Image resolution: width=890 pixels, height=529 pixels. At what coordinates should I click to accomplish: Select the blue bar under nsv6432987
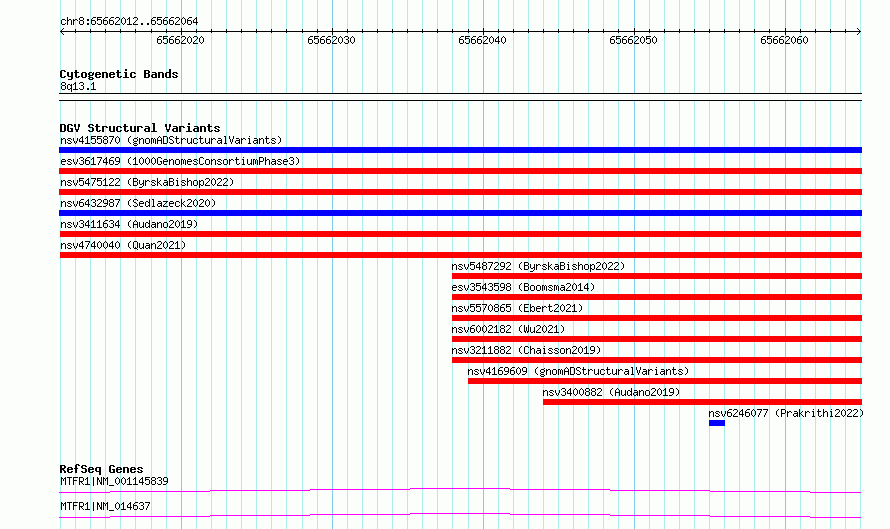click(460, 213)
